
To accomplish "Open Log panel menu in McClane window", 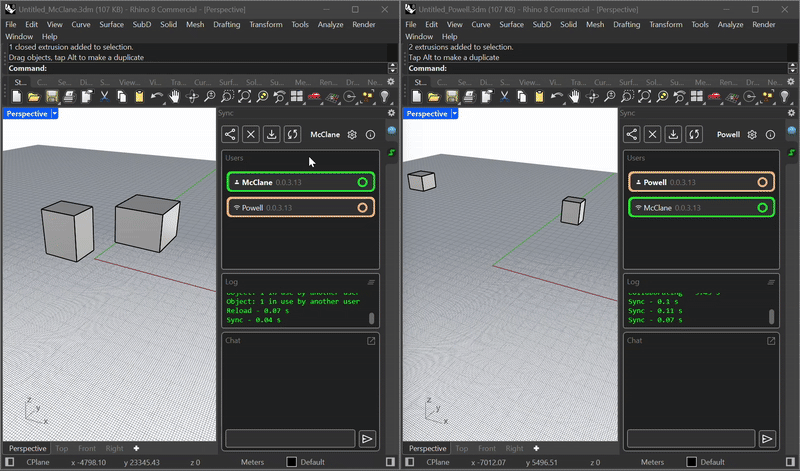I will point(371,282).
